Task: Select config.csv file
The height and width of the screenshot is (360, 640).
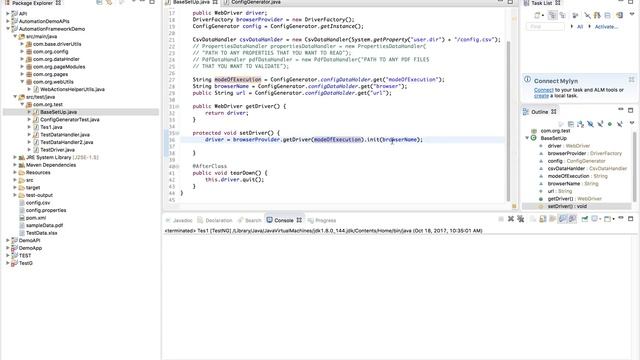Action: point(38,202)
